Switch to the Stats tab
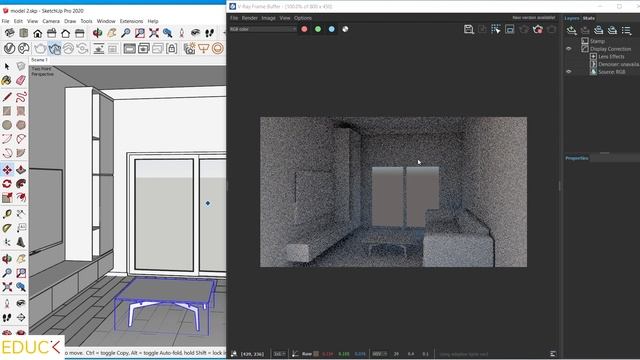This screenshot has height=360, width=640. (589, 18)
